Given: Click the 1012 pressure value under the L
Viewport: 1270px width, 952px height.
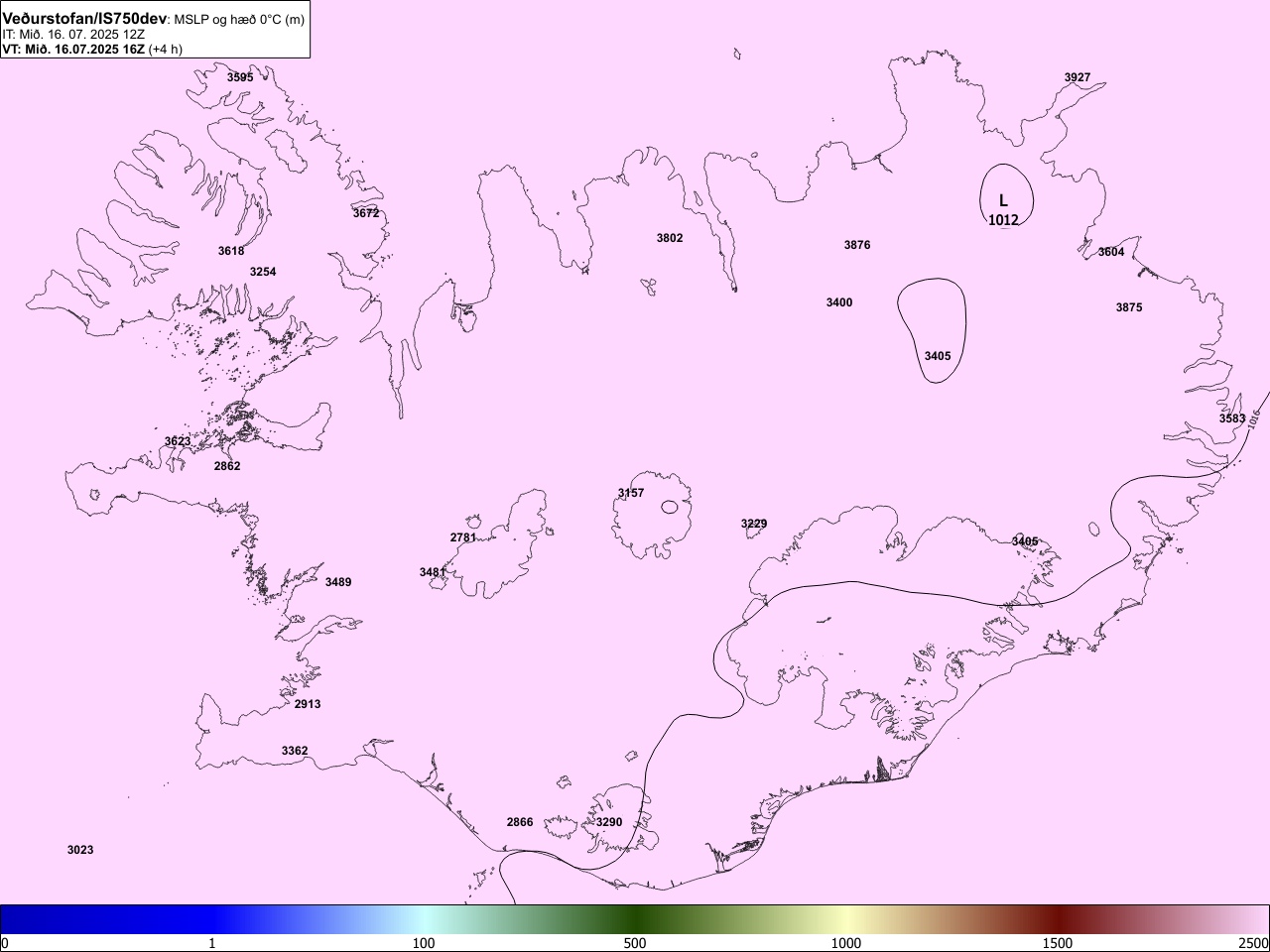Looking at the screenshot, I should [1003, 220].
